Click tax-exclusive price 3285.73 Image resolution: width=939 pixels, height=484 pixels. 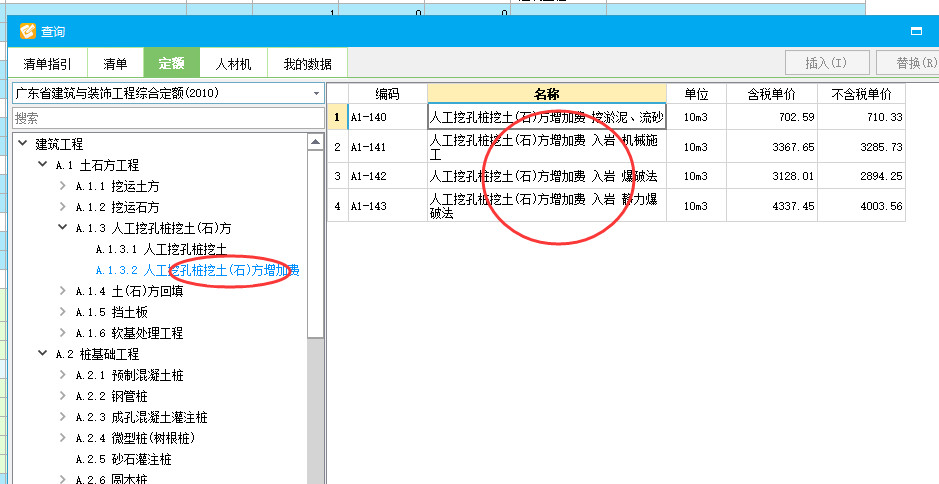(881, 147)
